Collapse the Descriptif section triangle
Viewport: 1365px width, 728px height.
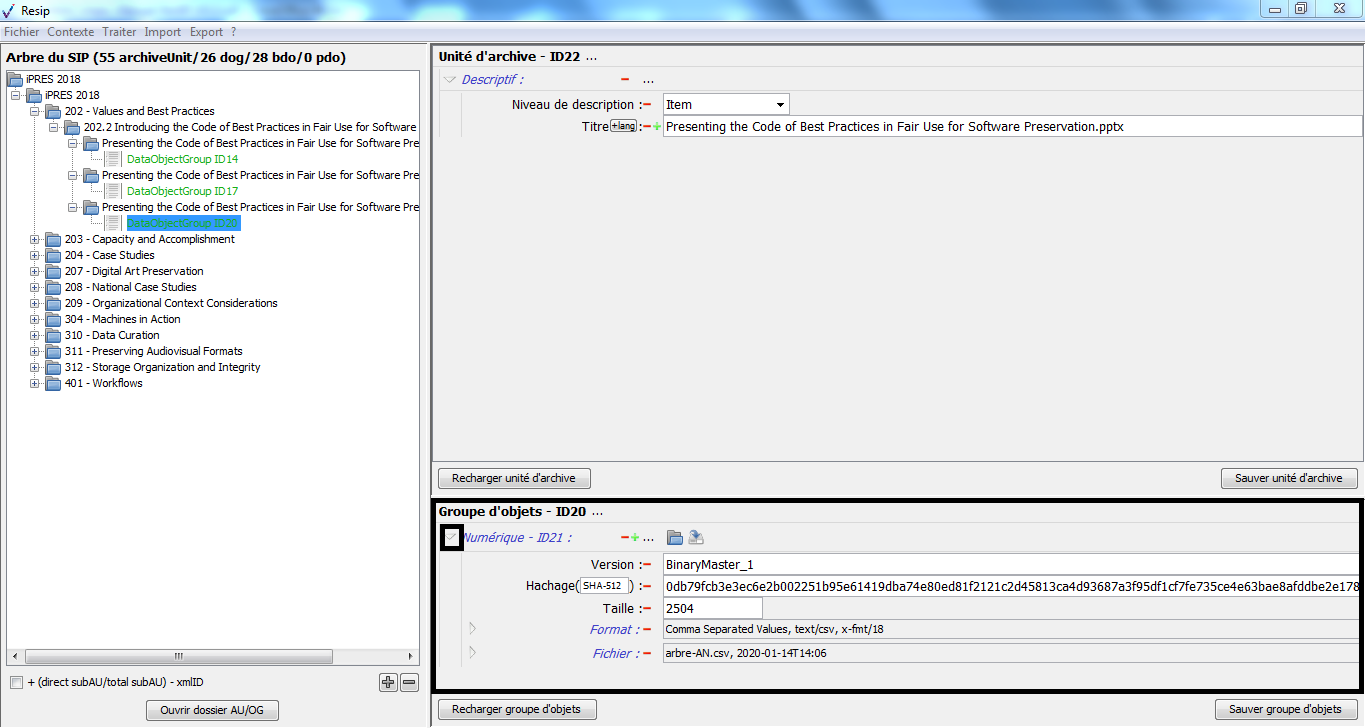point(450,80)
